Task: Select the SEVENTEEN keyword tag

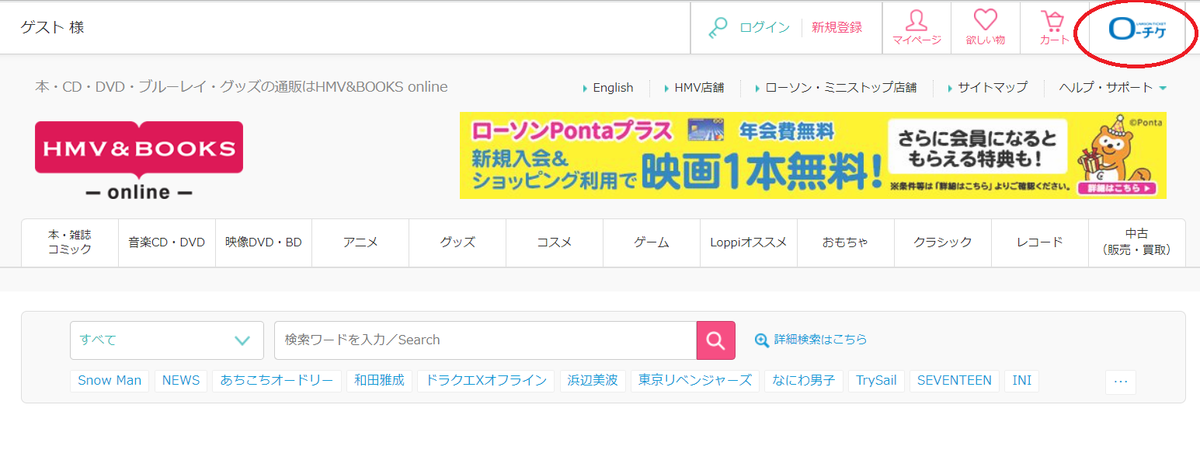Action: 954,381
